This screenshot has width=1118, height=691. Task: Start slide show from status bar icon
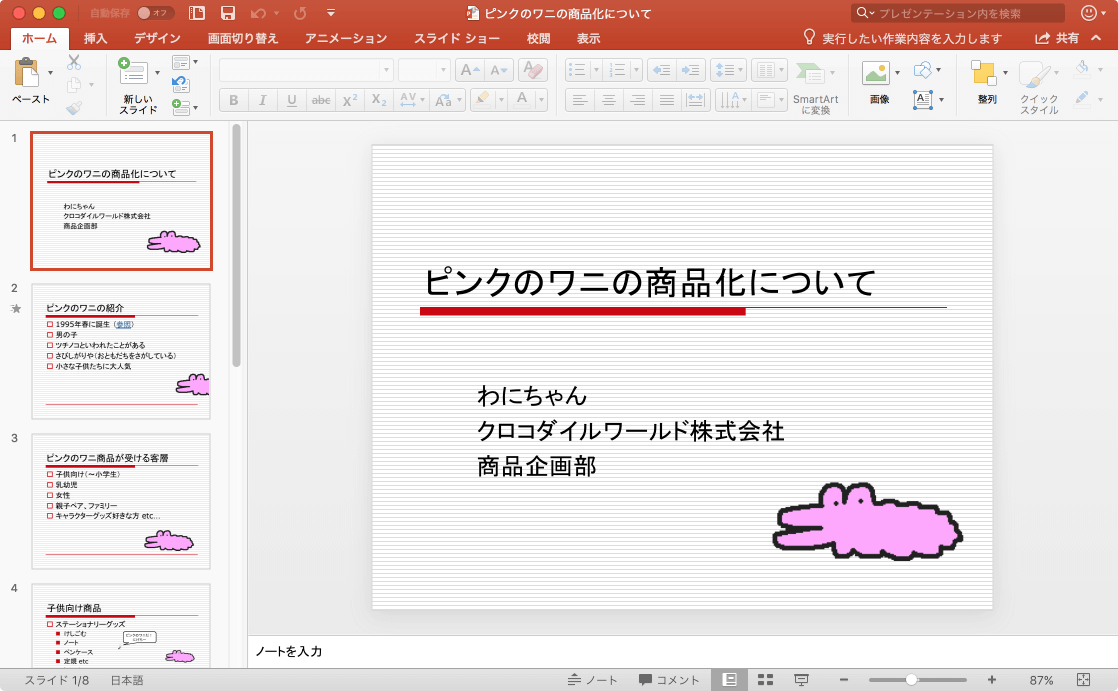tap(801, 680)
